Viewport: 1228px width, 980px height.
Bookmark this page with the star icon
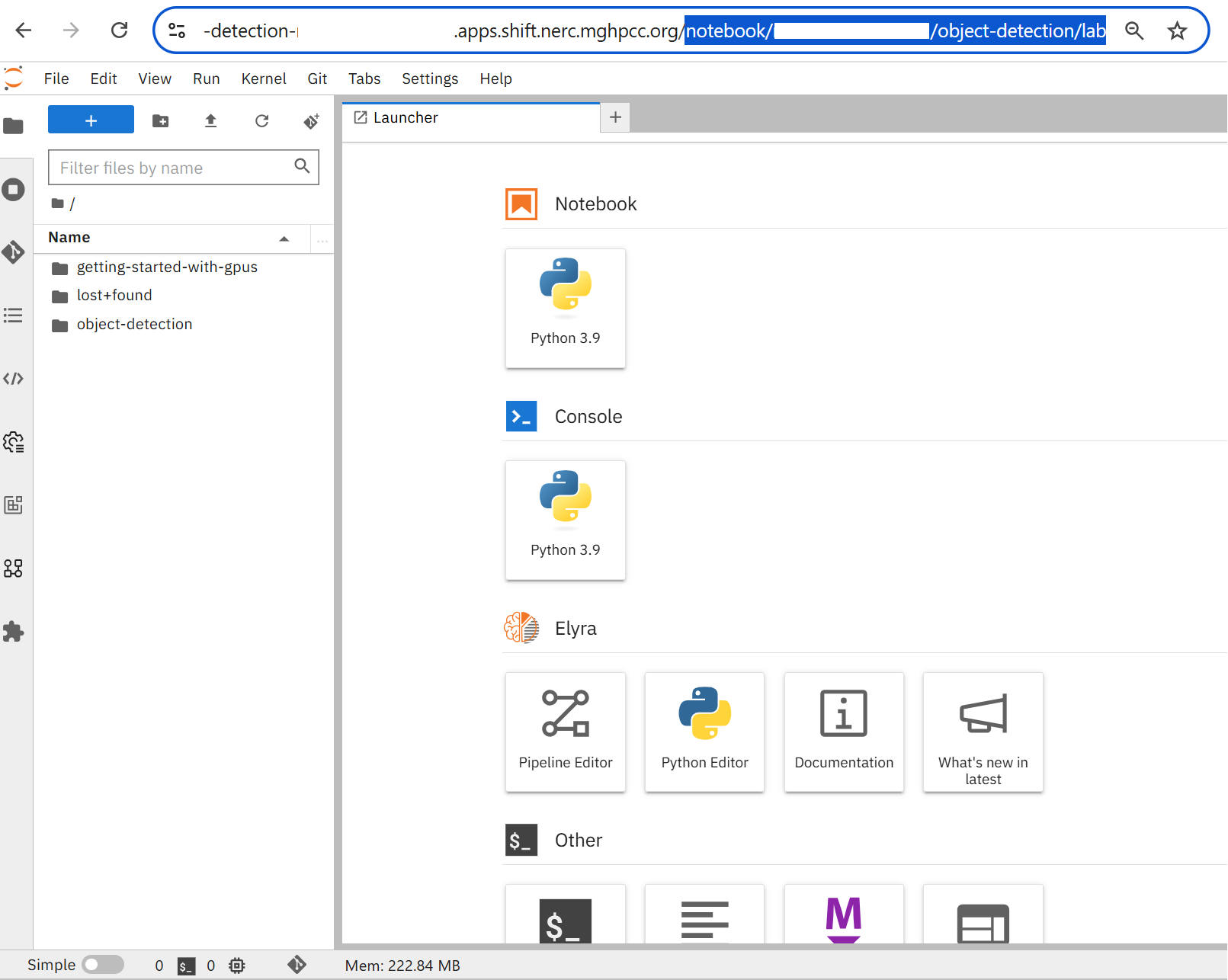[1177, 30]
